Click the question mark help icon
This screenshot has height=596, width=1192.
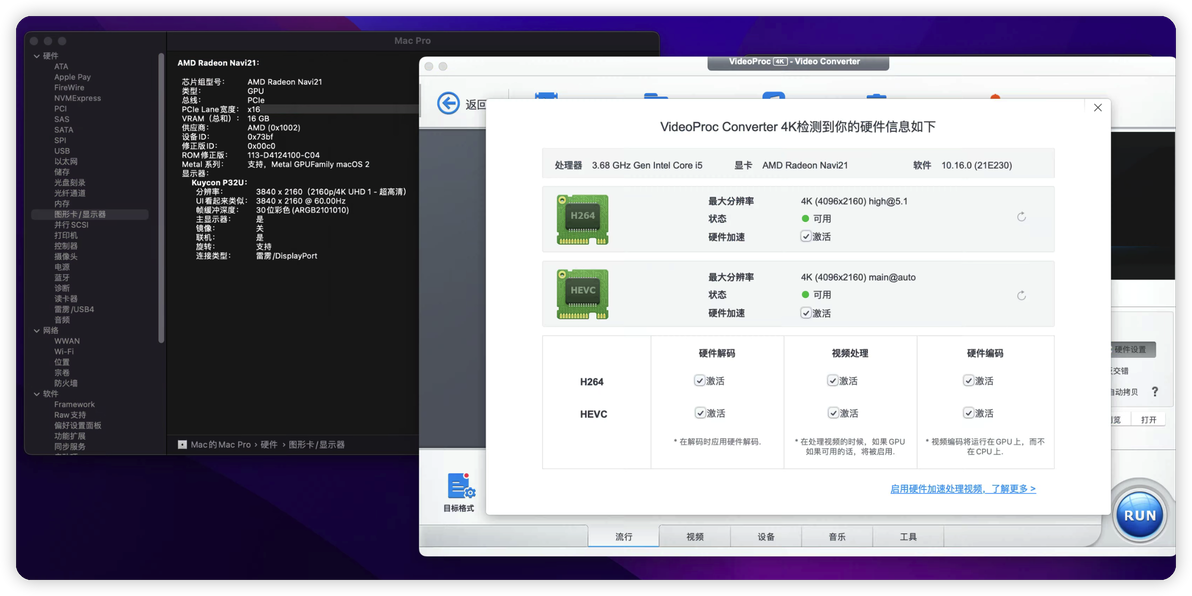[1155, 392]
